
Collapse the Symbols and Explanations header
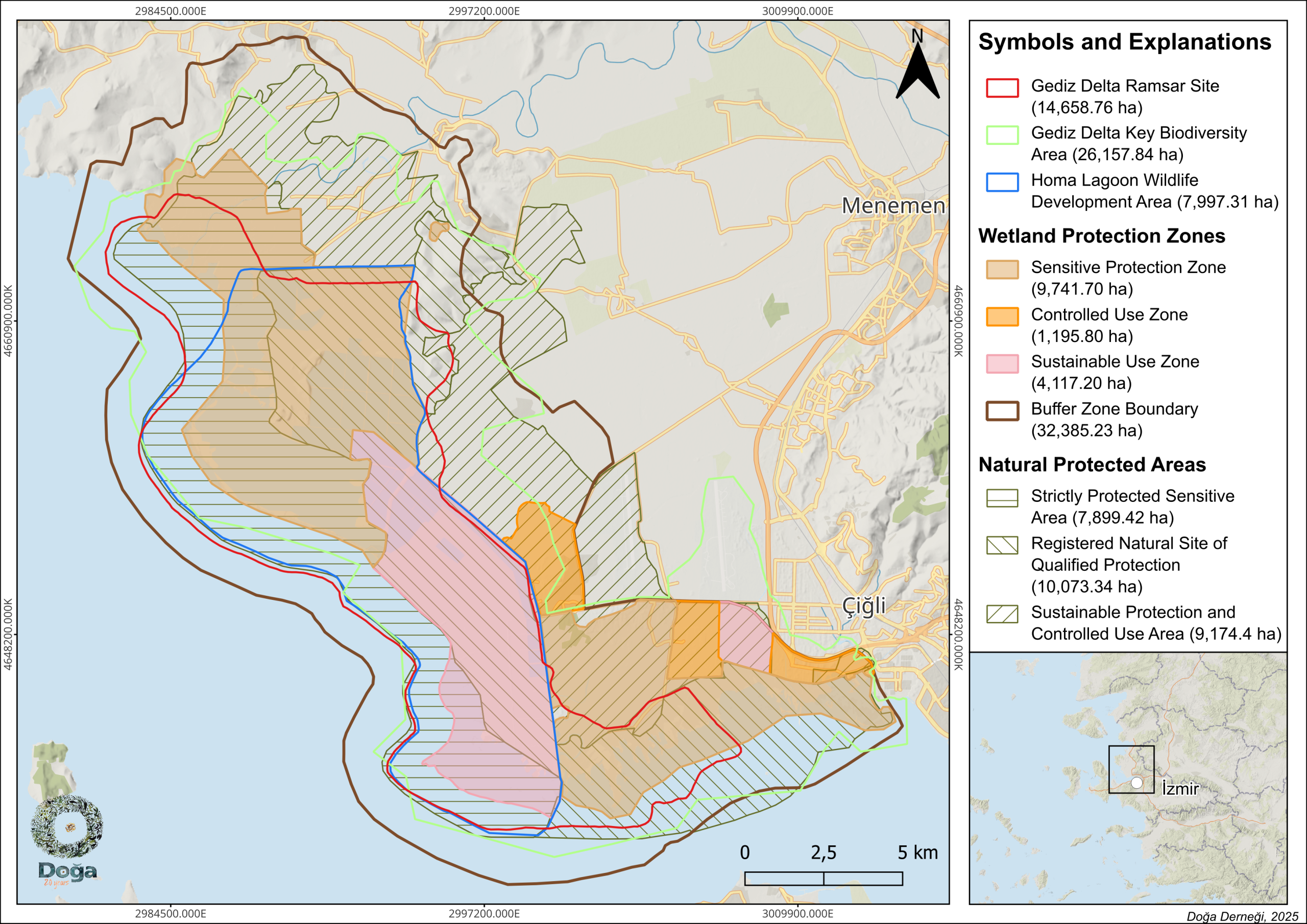[1130, 41]
